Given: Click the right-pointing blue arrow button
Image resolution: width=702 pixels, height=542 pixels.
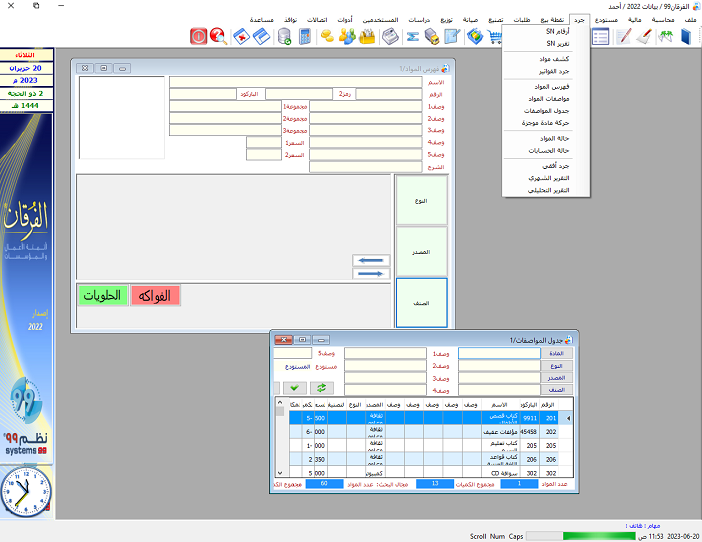Looking at the screenshot, I should 370,272.
